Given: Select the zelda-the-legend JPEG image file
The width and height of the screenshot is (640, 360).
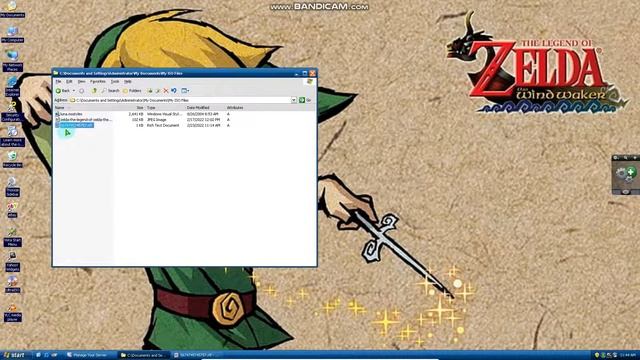Looking at the screenshot, I should click(83, 120).
